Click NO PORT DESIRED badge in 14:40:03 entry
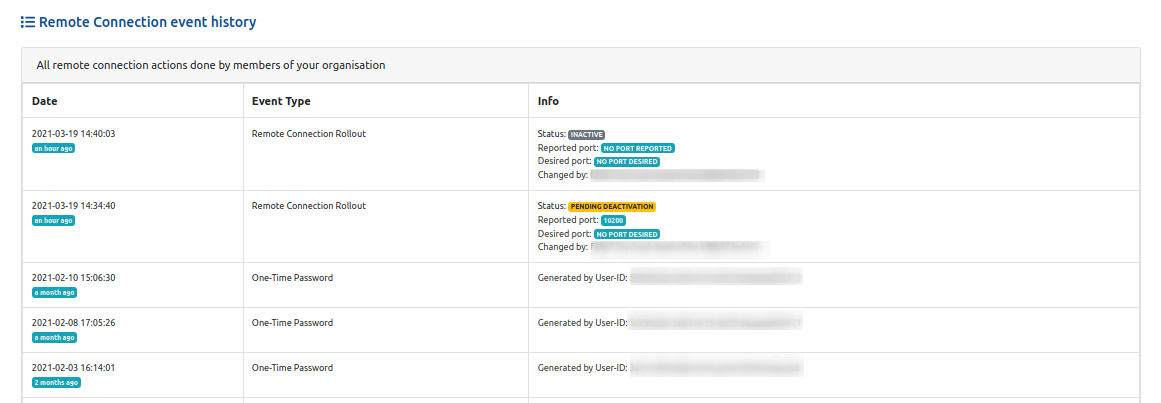This screenshot has width=1161, height=403. click(x=627, y=161)
